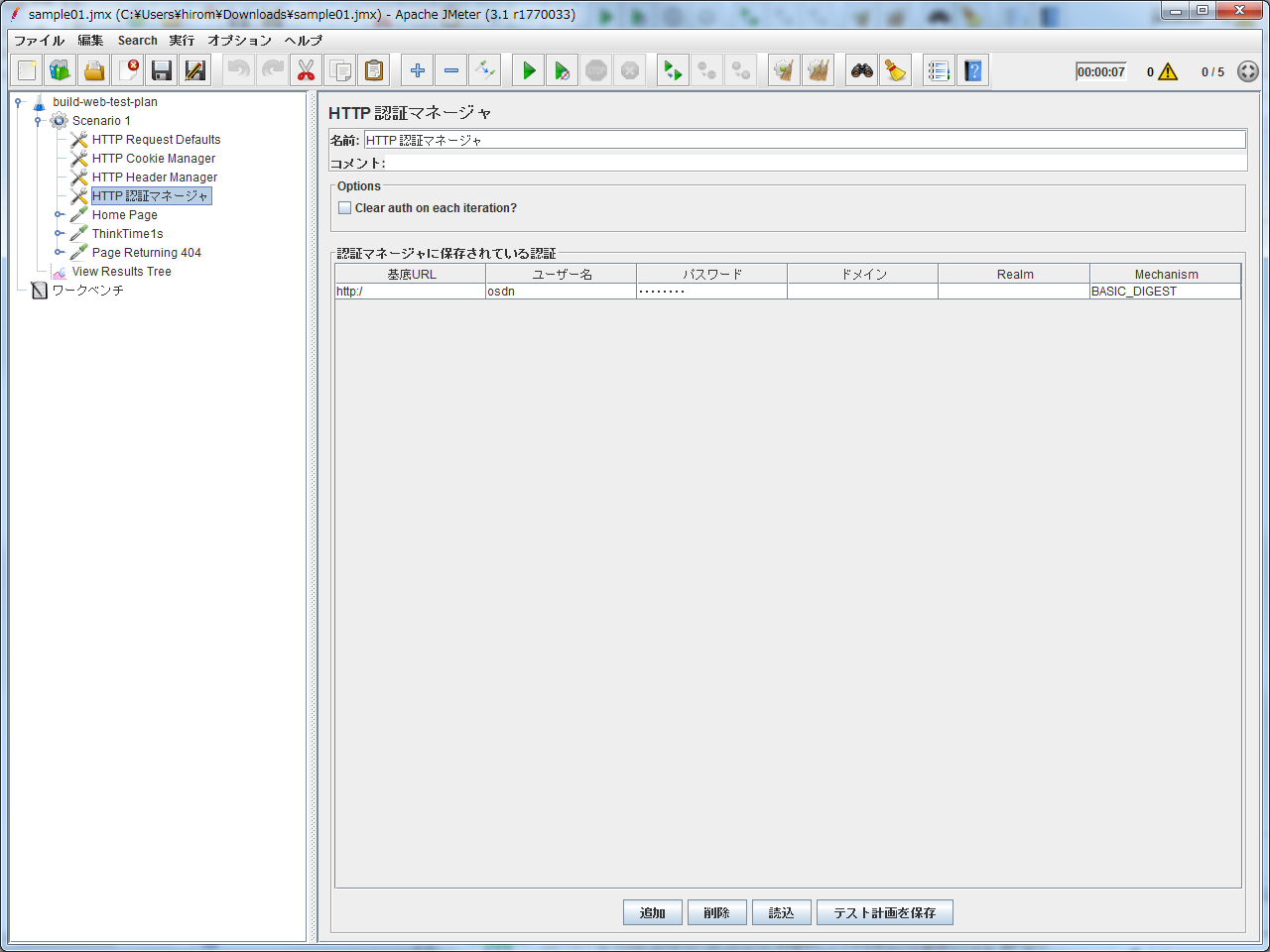Viewport: 1270px width, 952px height.
Task: Click the 名前 input field
Action: [x=805, y=140]
